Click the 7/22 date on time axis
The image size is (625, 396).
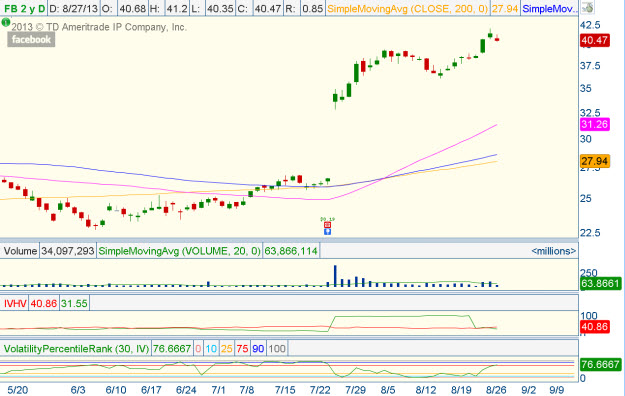click(320, 390)
